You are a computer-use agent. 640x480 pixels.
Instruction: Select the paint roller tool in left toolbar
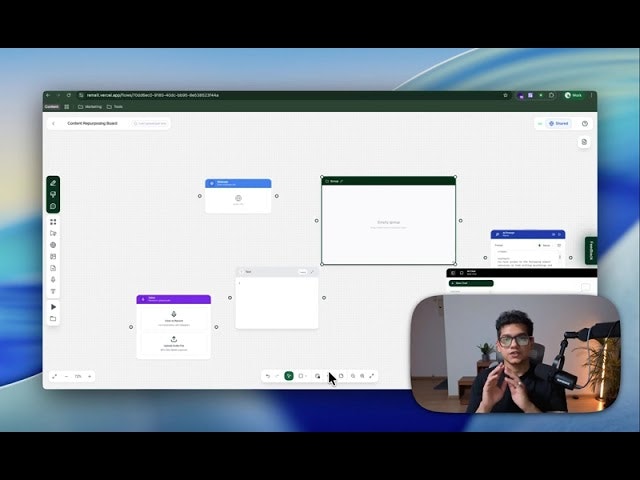(x=53, y=195)
